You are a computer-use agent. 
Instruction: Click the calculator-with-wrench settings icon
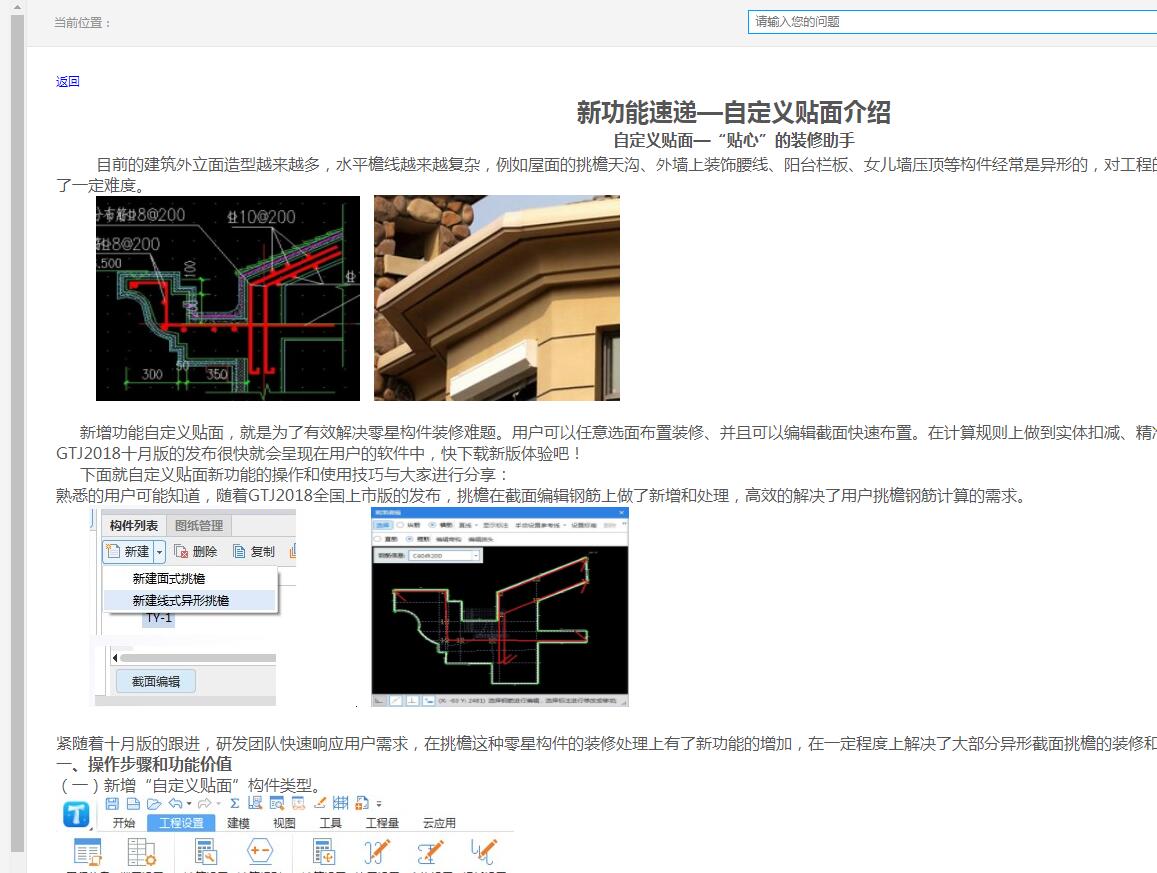pyautogui.click(x=206, y=852)
